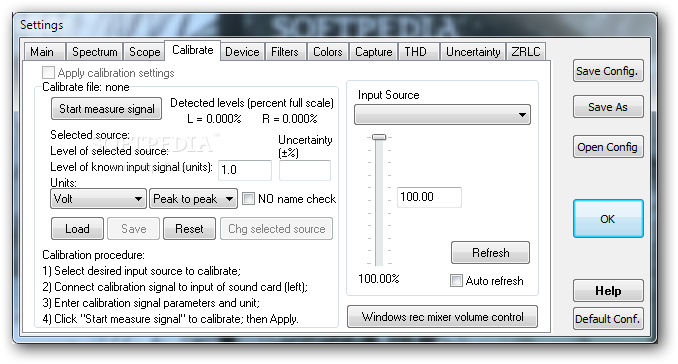Go to the Scope tab

tap(144, 52)
